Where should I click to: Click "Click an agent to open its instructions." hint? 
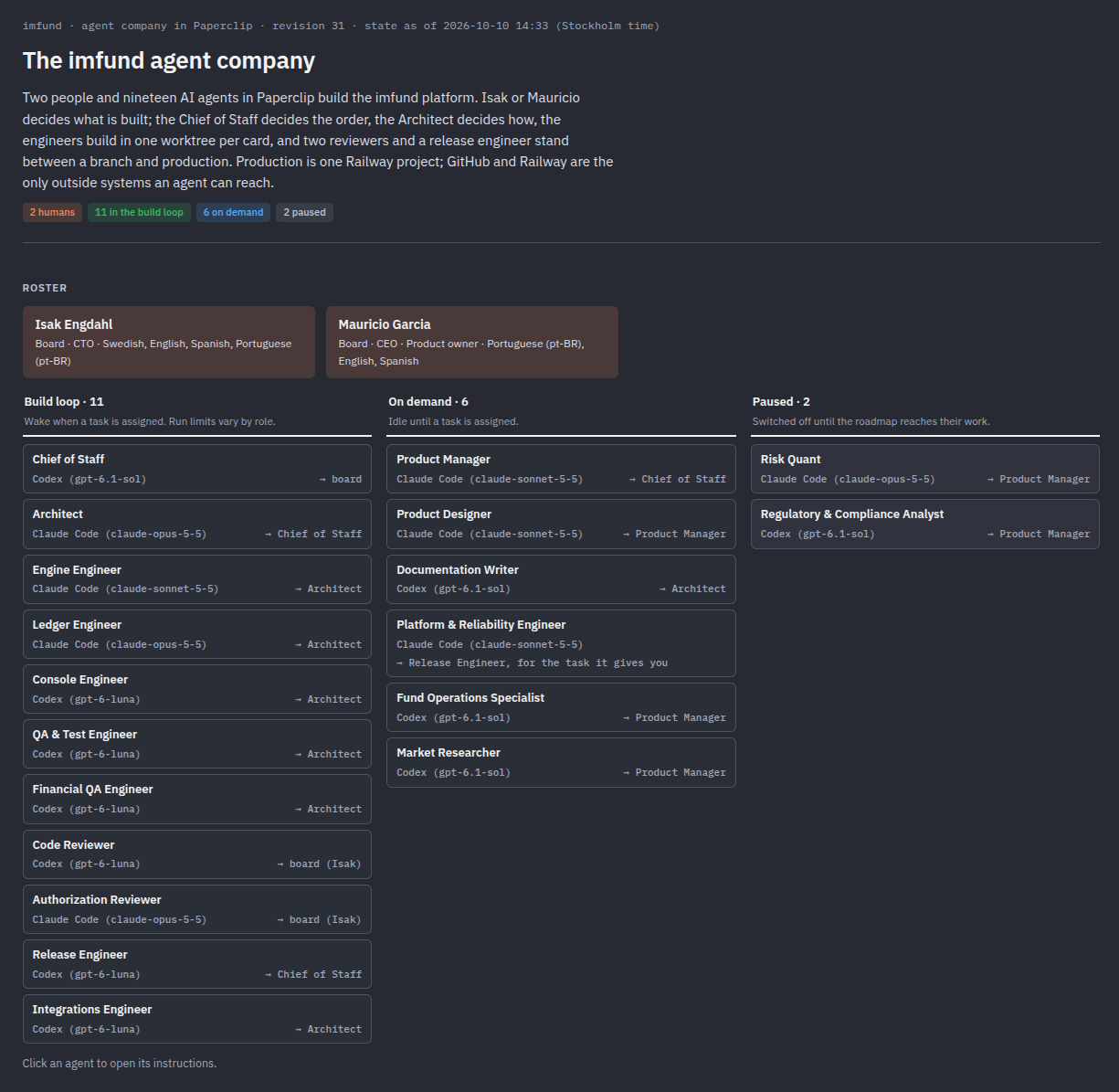120,1063
